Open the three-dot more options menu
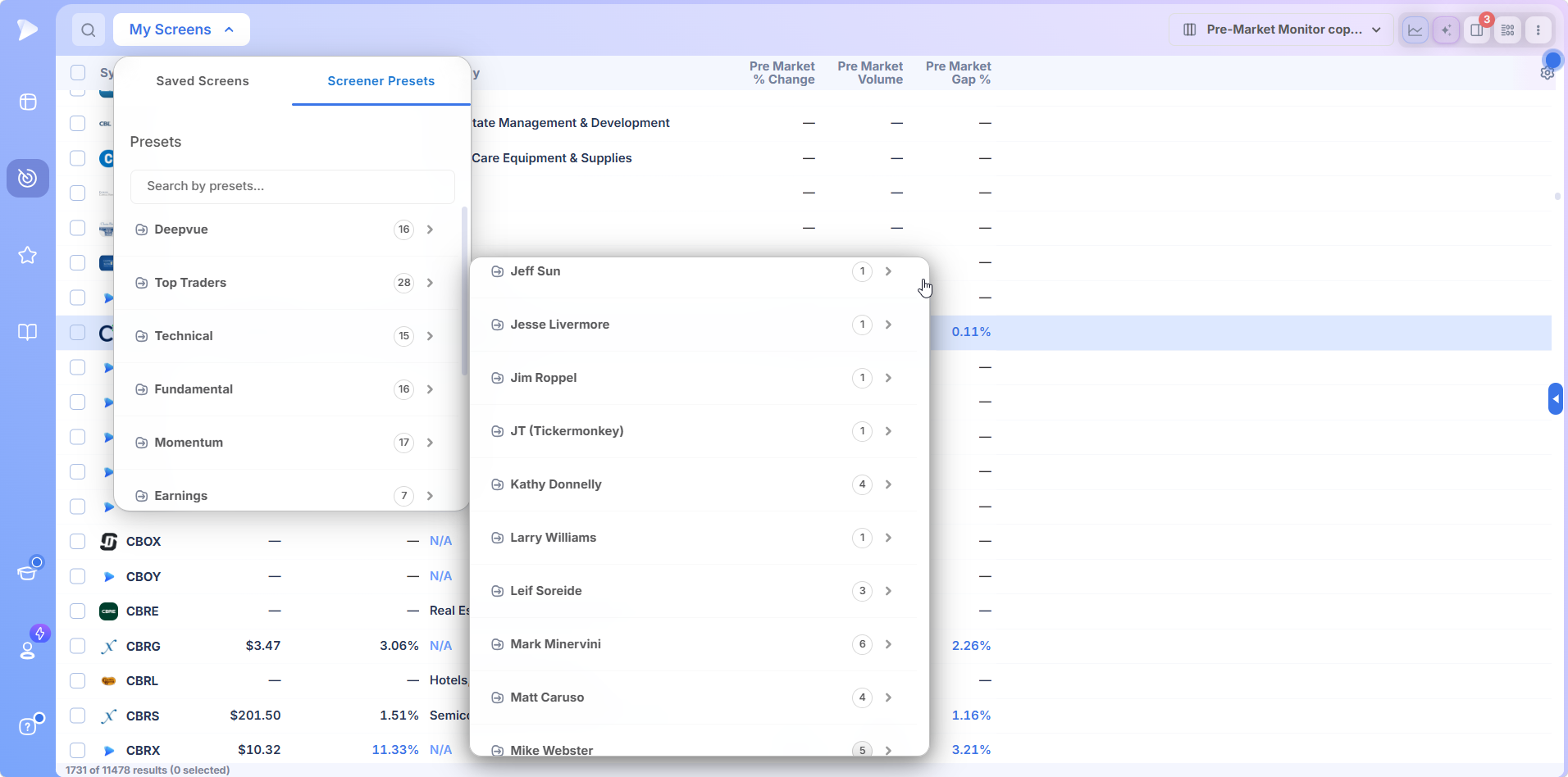Screen dimensions: 1568x777 click(x=1538, y=30)
